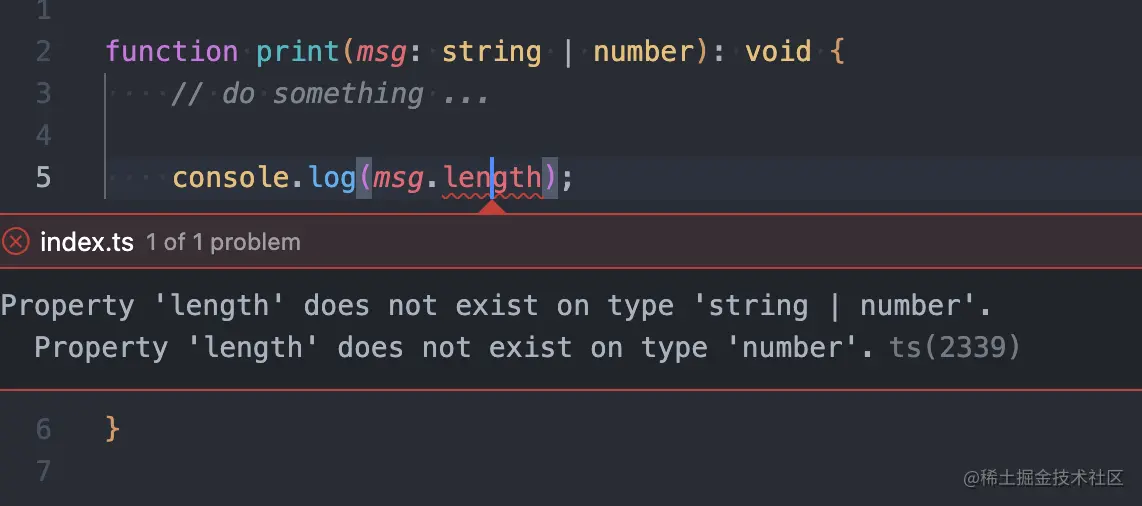Click the 'string' type annotation

(492, 52)
